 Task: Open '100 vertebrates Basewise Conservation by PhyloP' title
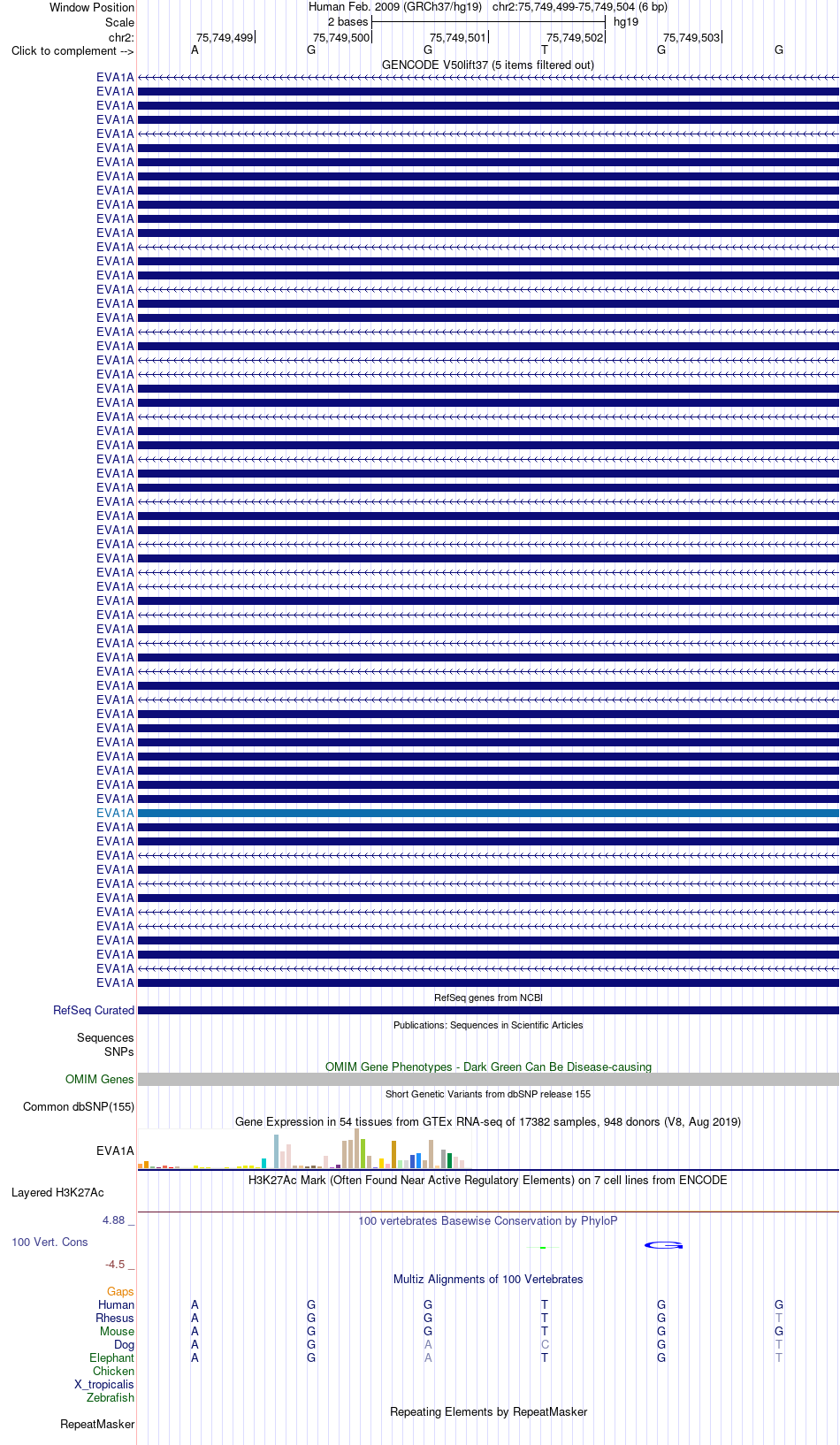[488, 1220]
